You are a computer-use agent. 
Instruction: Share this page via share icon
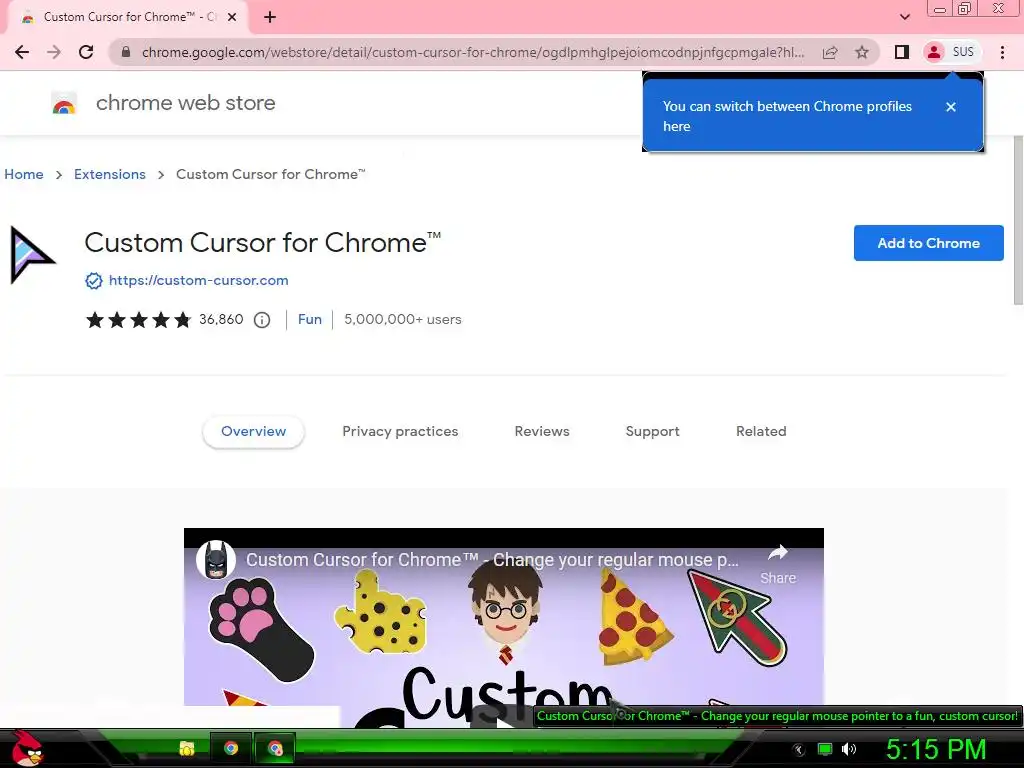(x=830, y=52)
